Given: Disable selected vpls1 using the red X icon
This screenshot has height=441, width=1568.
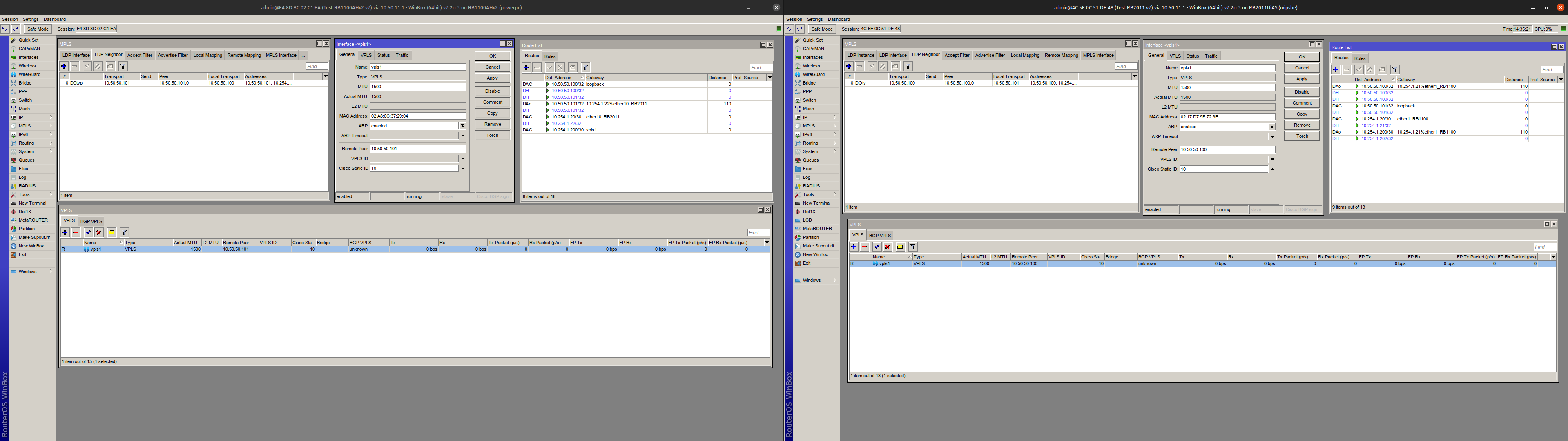Looking at the screenshot, I should 98,232.
